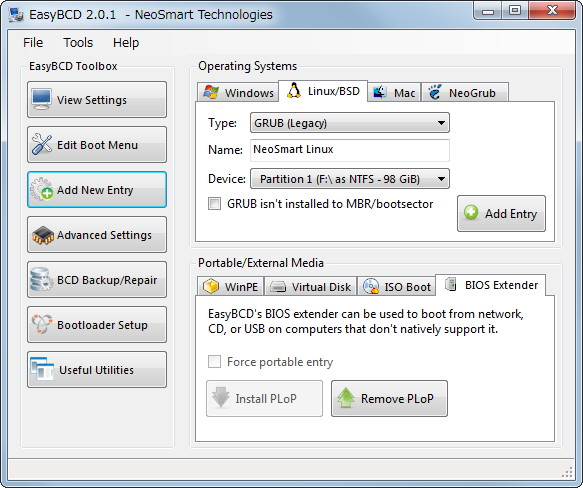
Task: Click the Name field containing NeoSmart Linux
Action: (350, 150)
